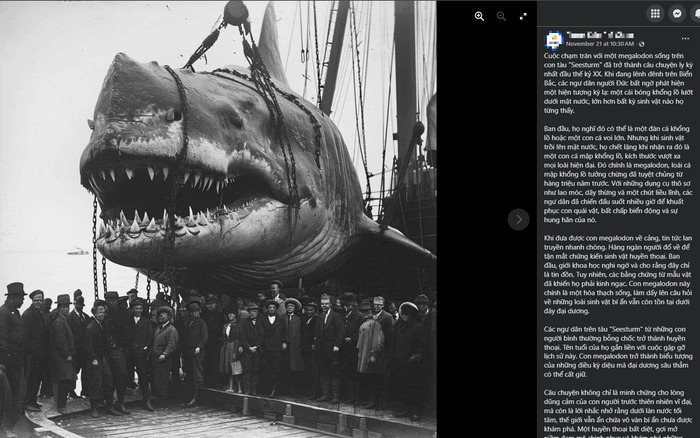
Task: Click the crowd of people below the shark
Action: pos(214,348)
